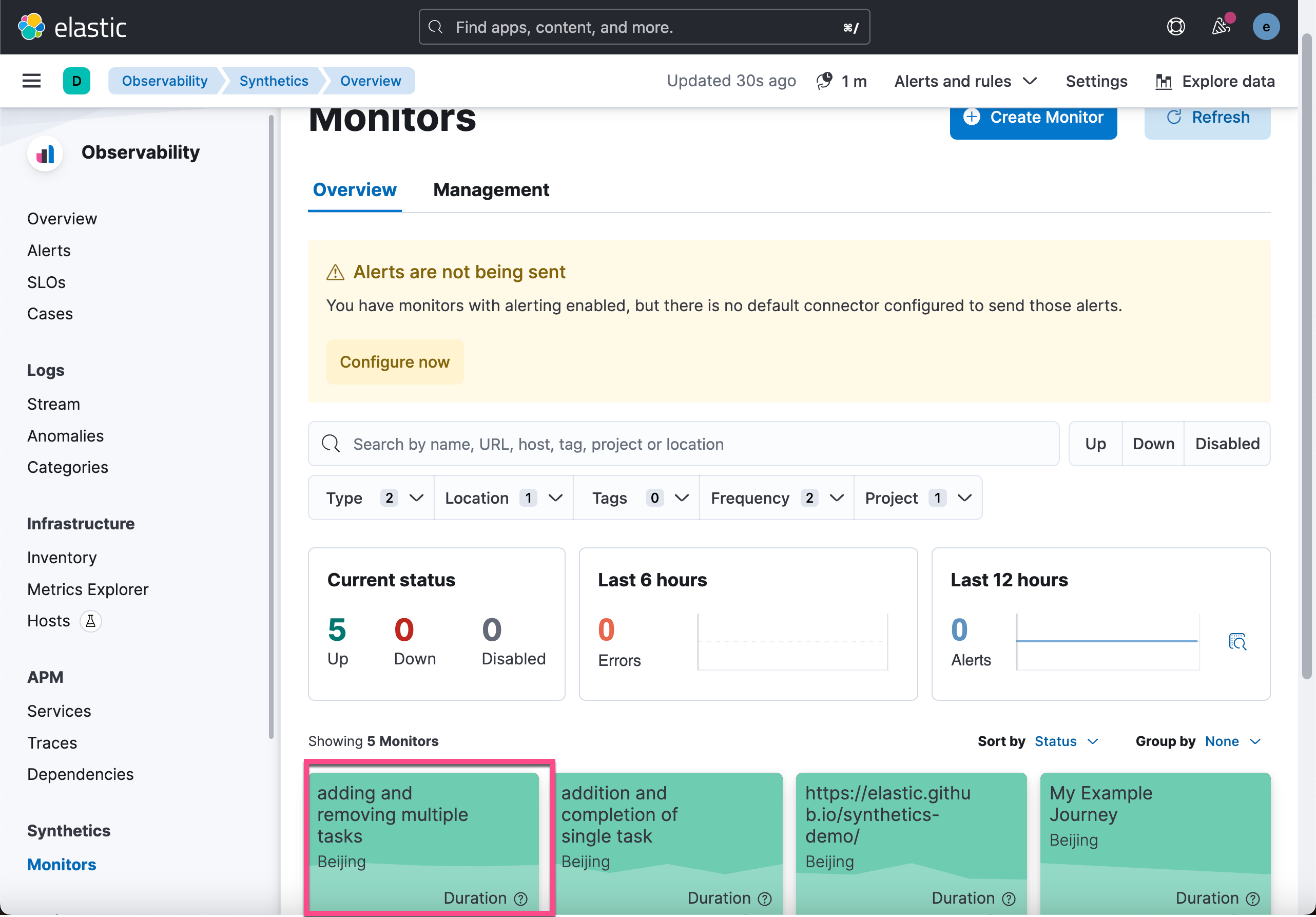
Task: Open Synthetics breadcrumb
Action: pyautogui.click(x=274, y=81)
